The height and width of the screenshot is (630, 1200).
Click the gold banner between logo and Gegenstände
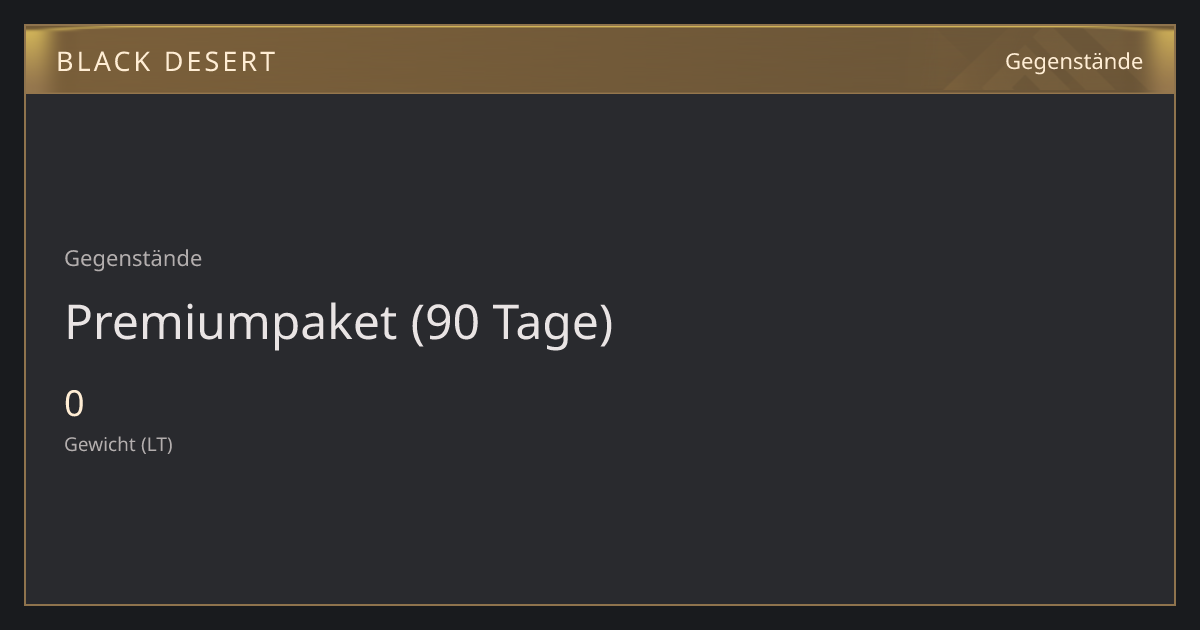(640, 61)
